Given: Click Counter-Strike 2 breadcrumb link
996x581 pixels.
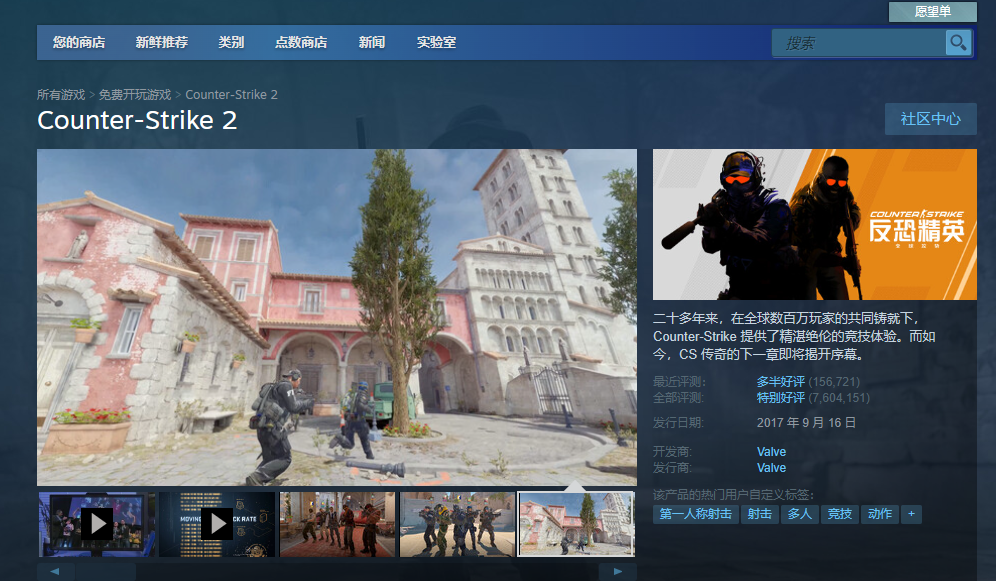Looking at the screenshot, I should tap(231, 95).
